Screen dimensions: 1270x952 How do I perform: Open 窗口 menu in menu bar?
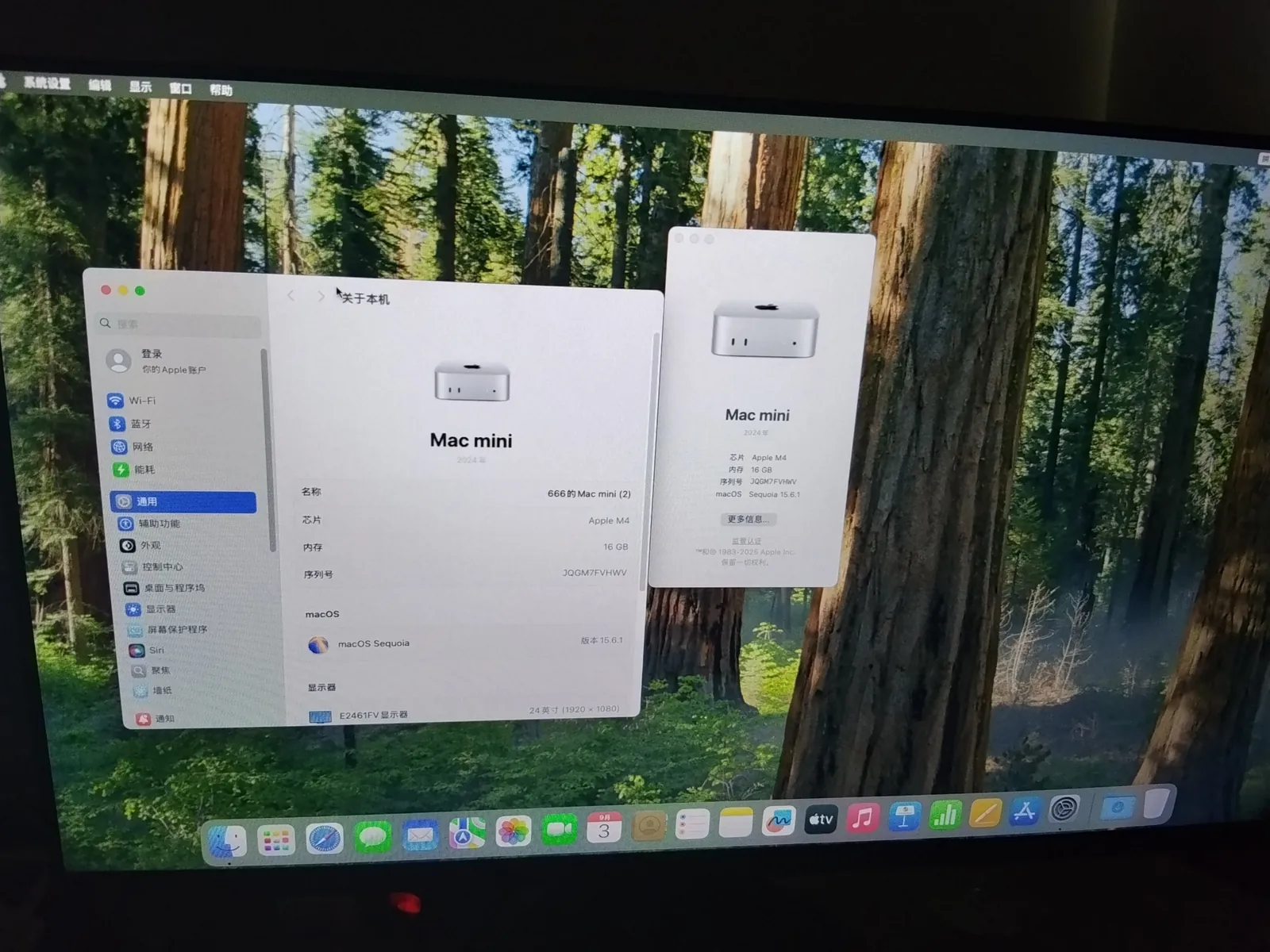click(x=180, y=88)
